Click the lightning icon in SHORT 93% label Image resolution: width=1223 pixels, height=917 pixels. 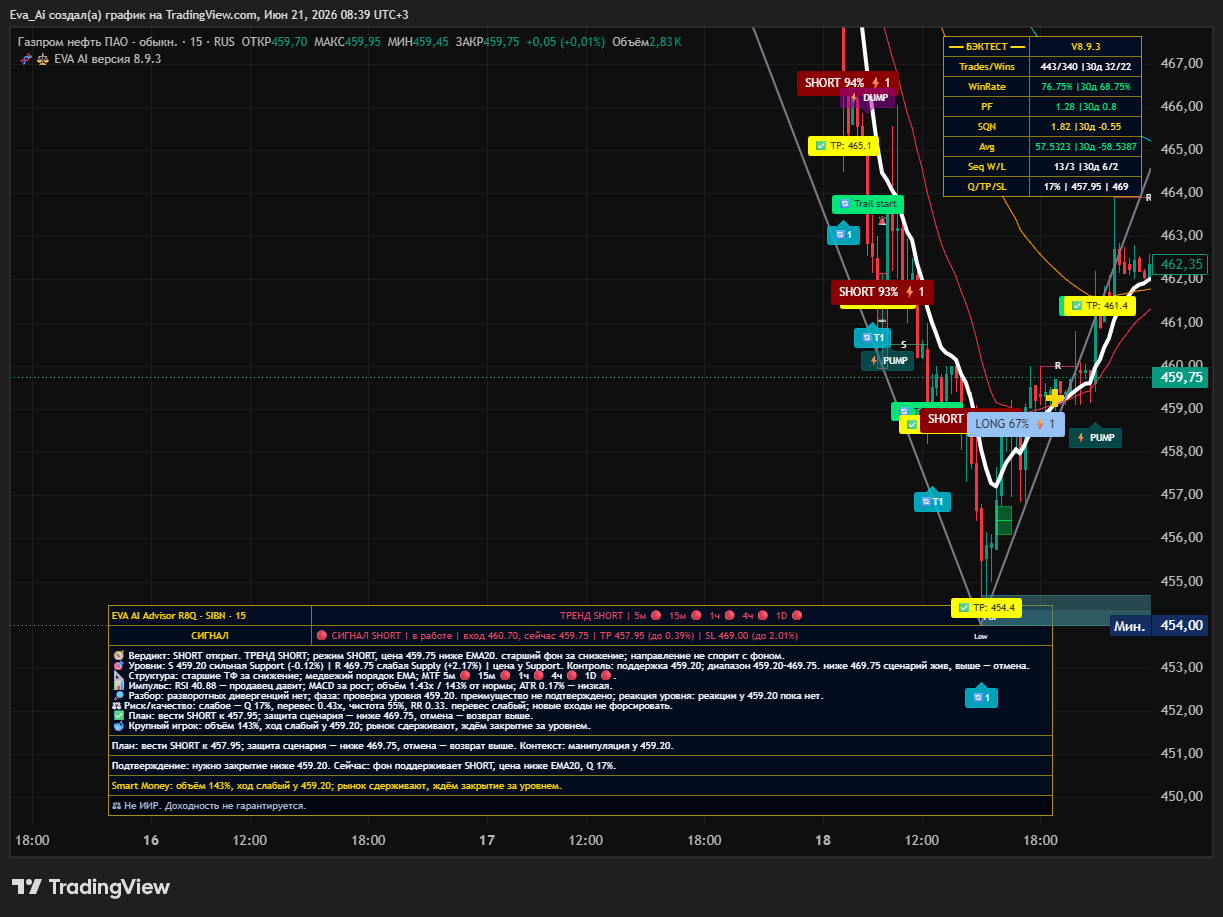(910, 292)
